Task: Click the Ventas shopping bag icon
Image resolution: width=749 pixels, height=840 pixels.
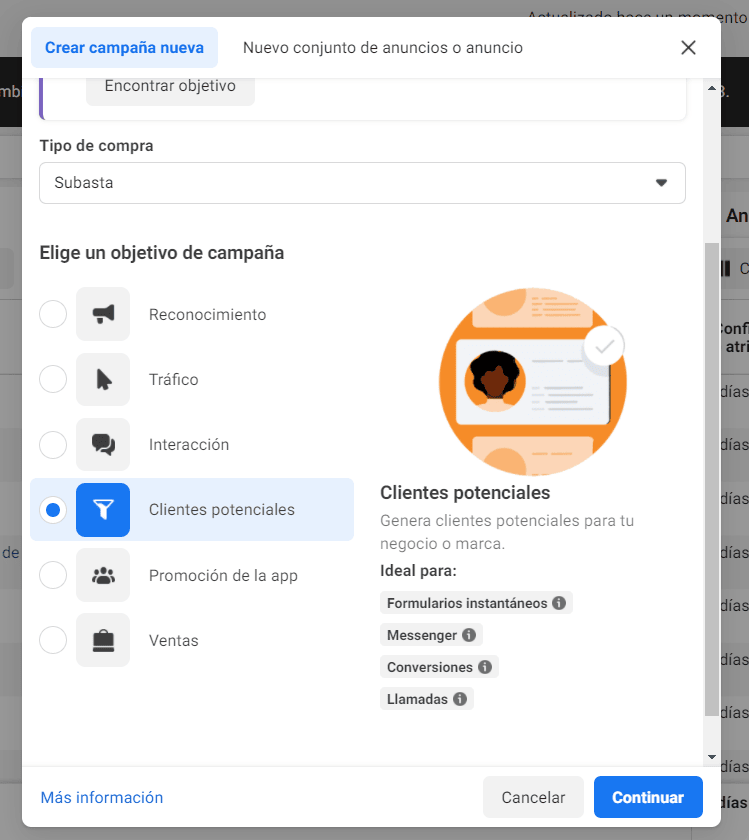Action: pyautogui.click(x=103, y=640)
